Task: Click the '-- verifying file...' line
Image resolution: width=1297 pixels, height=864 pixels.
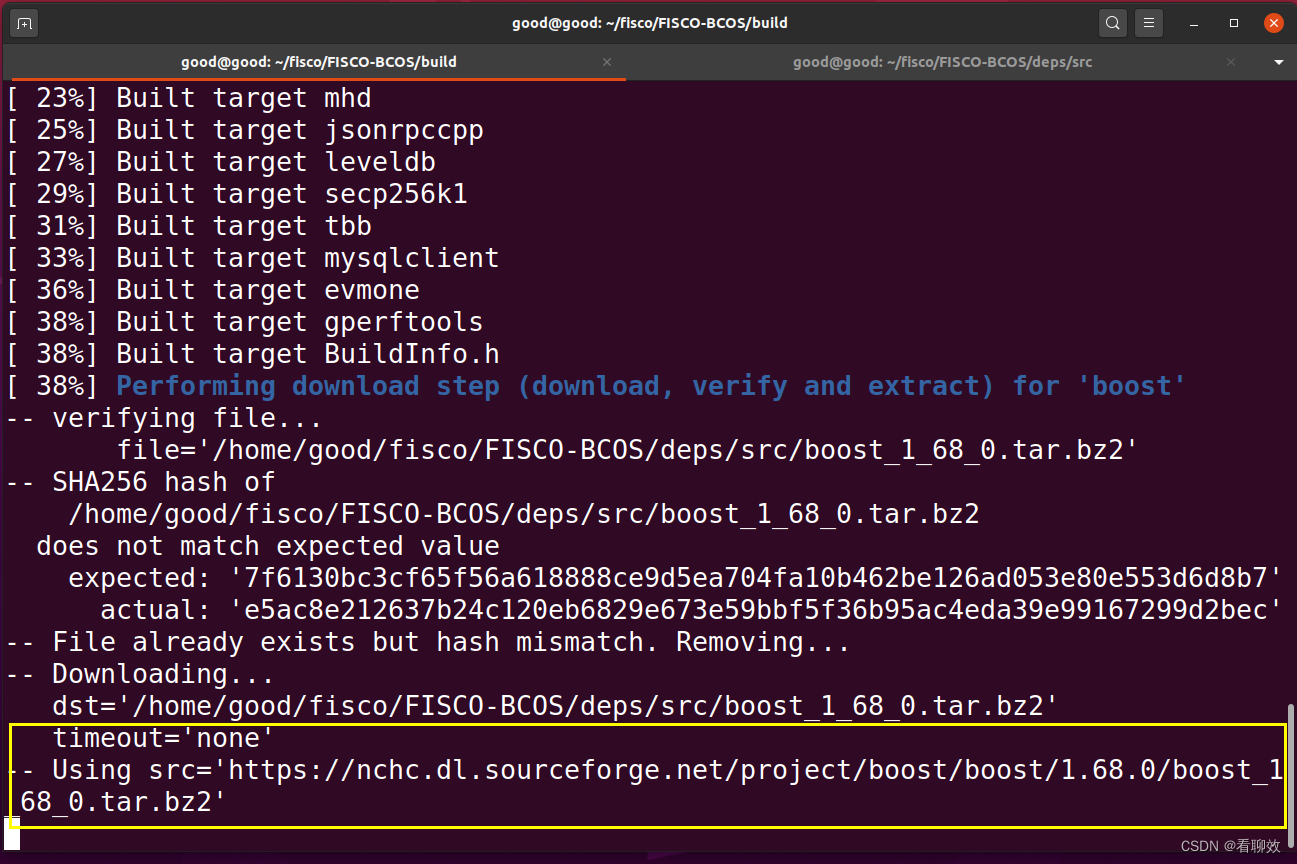Action: [165, 418]
